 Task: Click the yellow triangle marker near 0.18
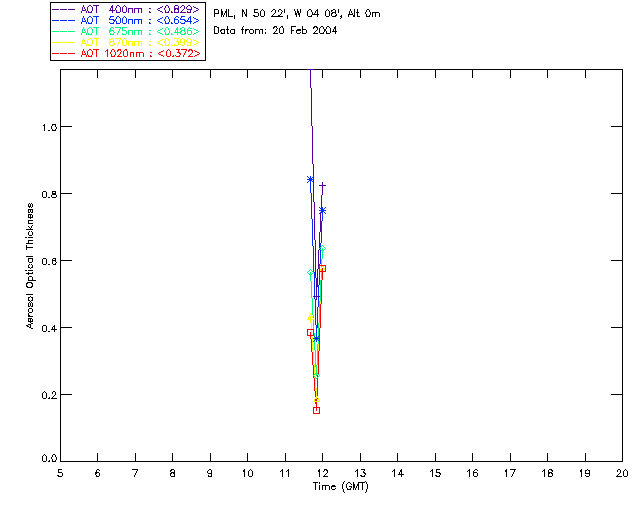316,400
